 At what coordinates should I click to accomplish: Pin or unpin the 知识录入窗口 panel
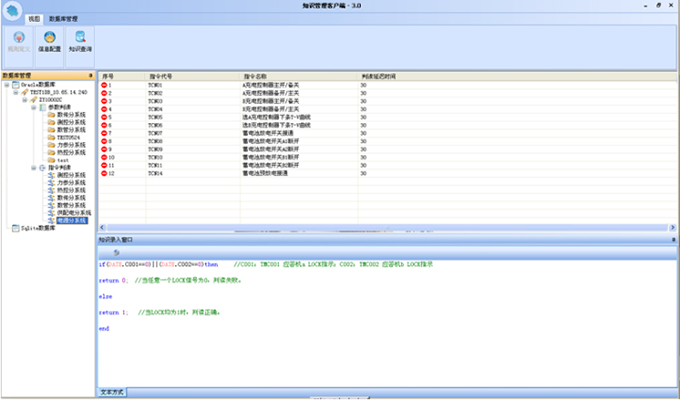[673, 239]
